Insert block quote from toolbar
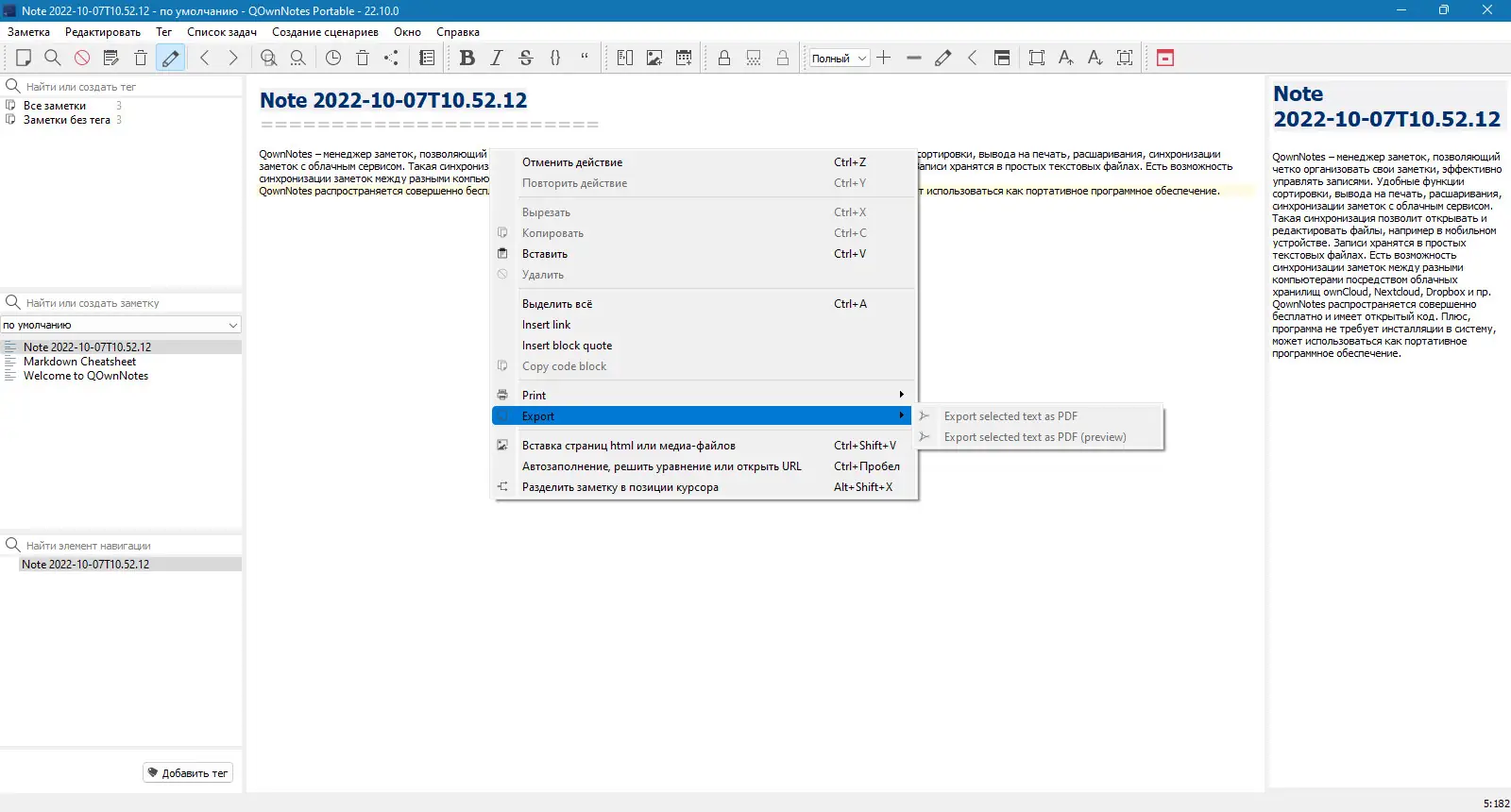Screen dimensions: 1511x812 pos(585,58)
